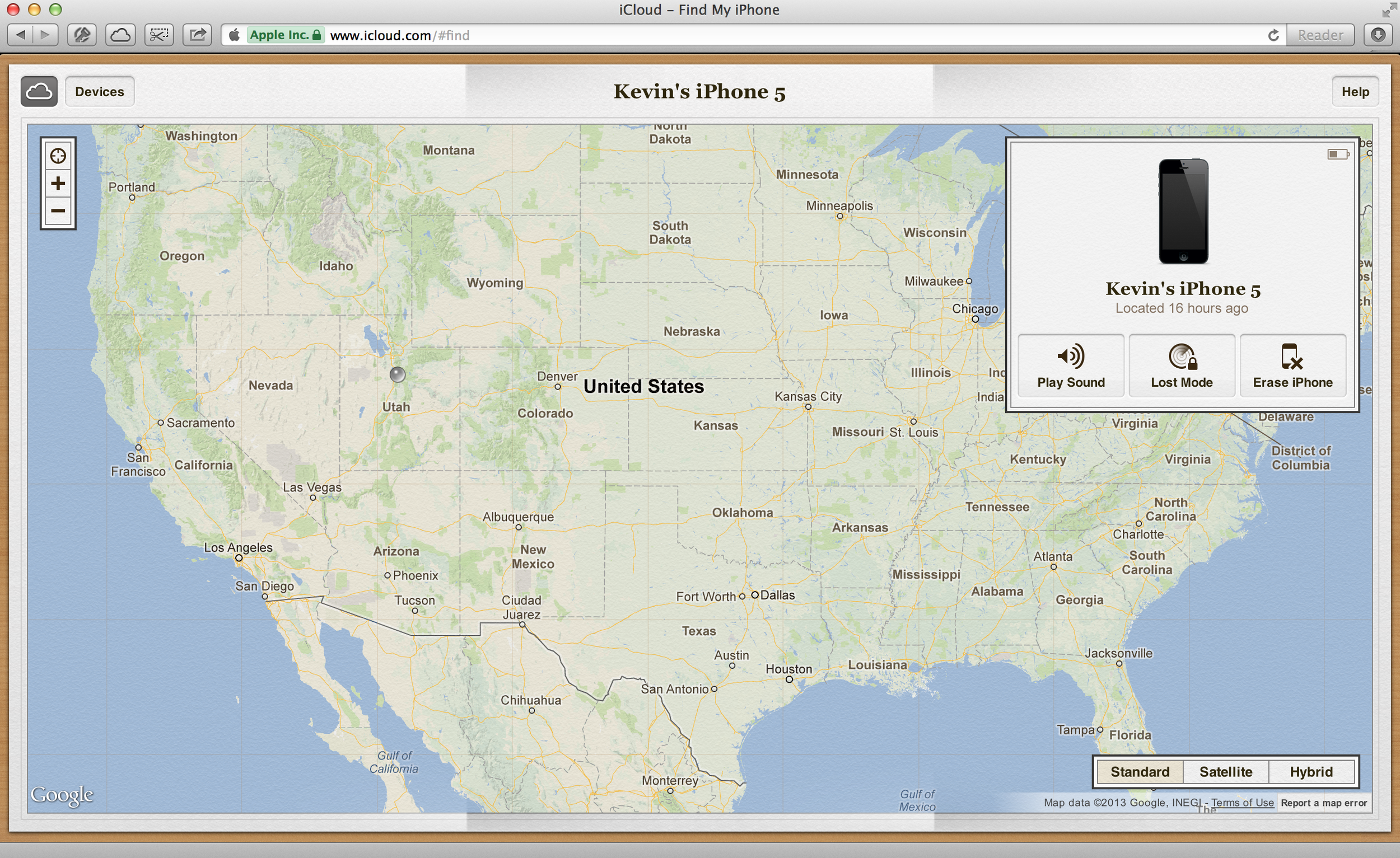
Task: Click the Portland map label
Action: 131,187
